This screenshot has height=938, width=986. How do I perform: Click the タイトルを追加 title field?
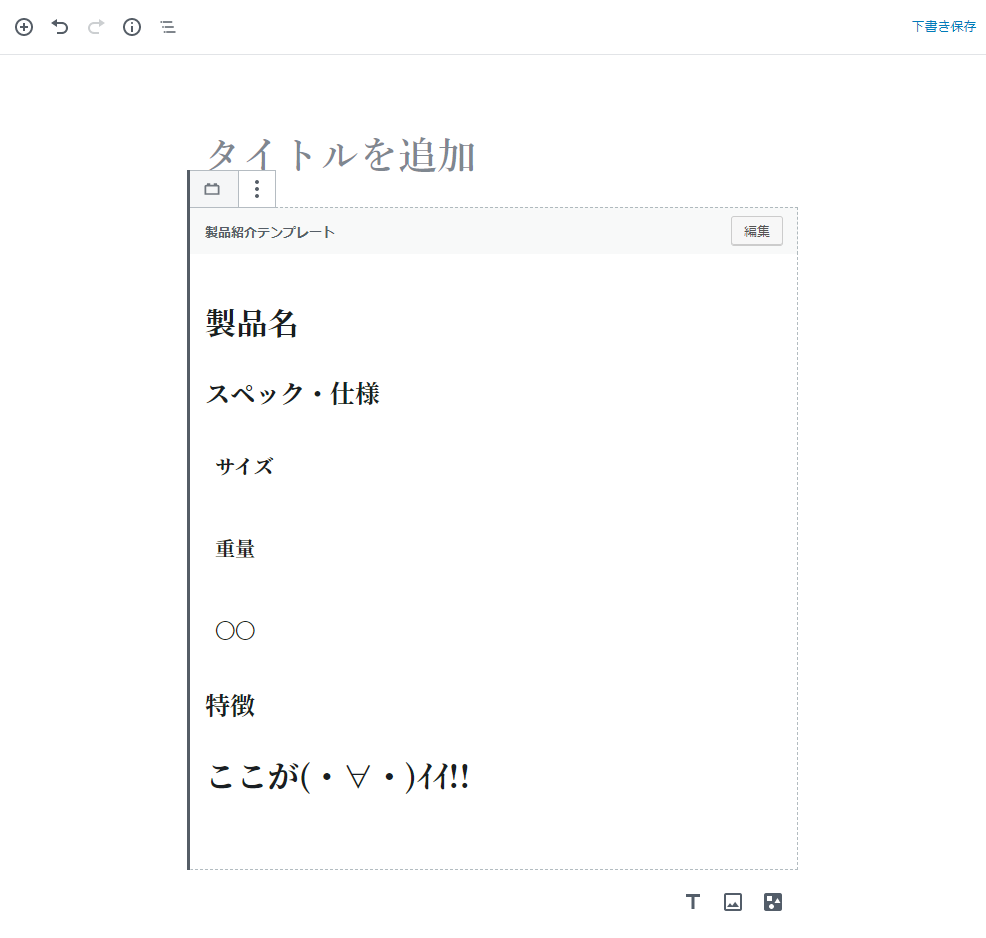pyautogui.click(x=341, y=154)
